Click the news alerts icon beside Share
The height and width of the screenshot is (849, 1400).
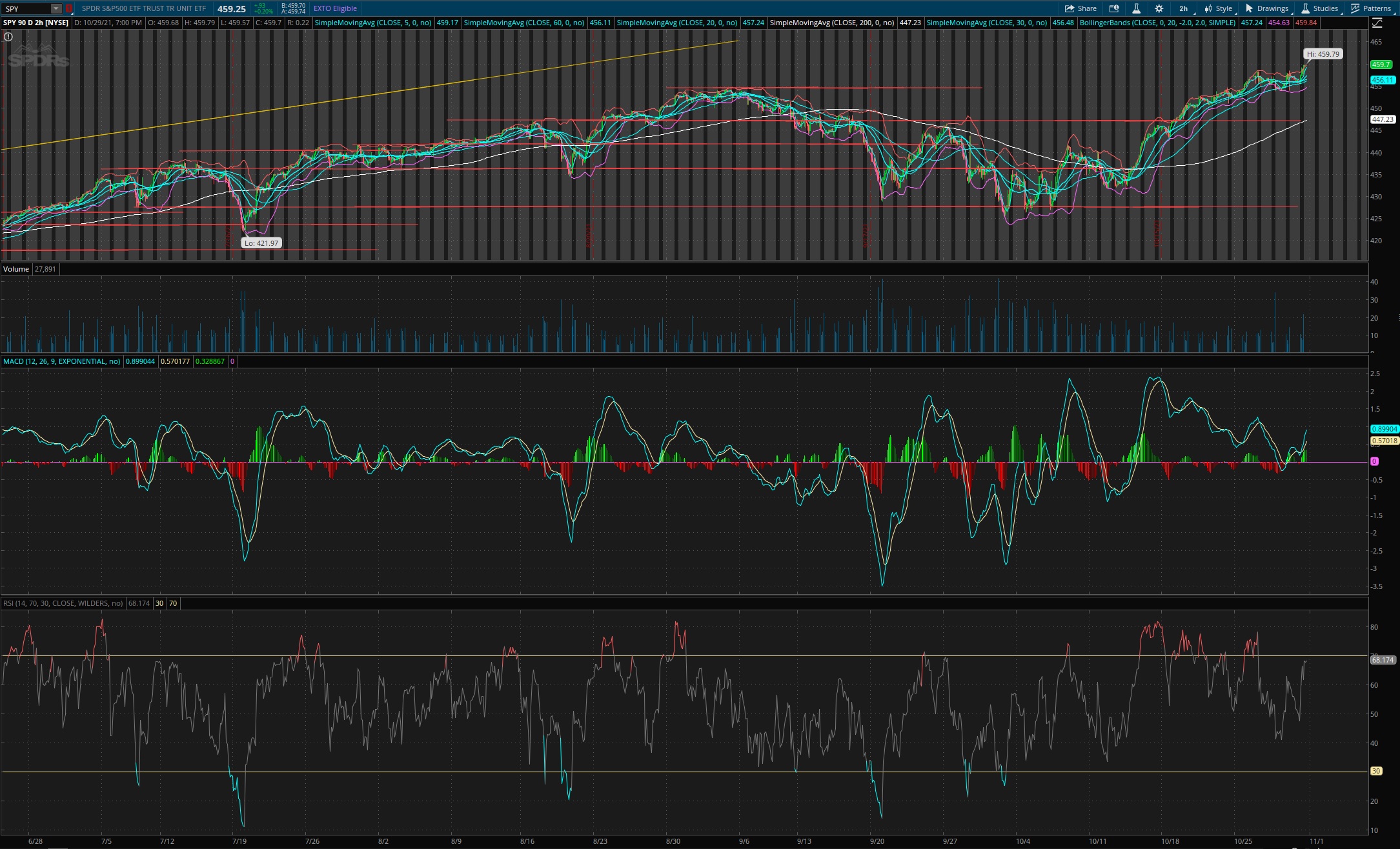click(x=1113, y=8)
